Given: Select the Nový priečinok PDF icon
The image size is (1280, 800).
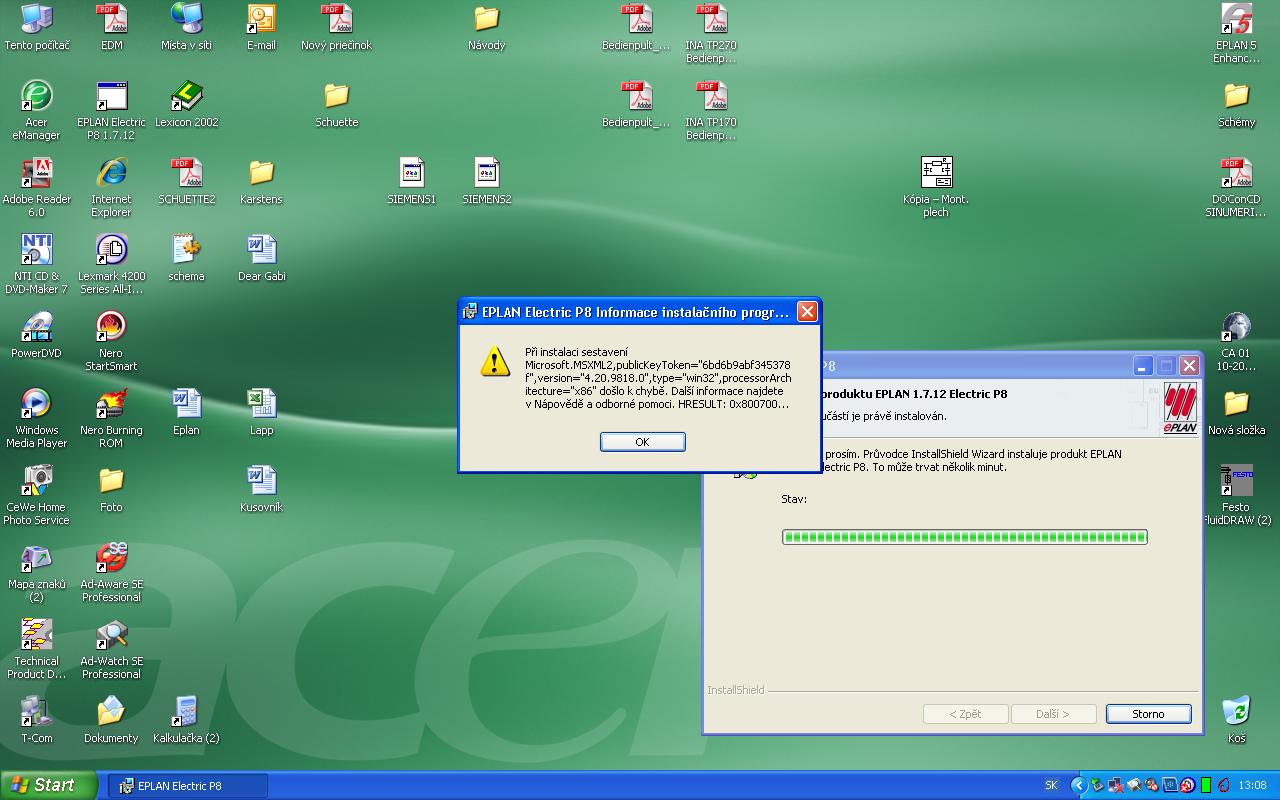Looking at the screenshot, I should (336, 27).
